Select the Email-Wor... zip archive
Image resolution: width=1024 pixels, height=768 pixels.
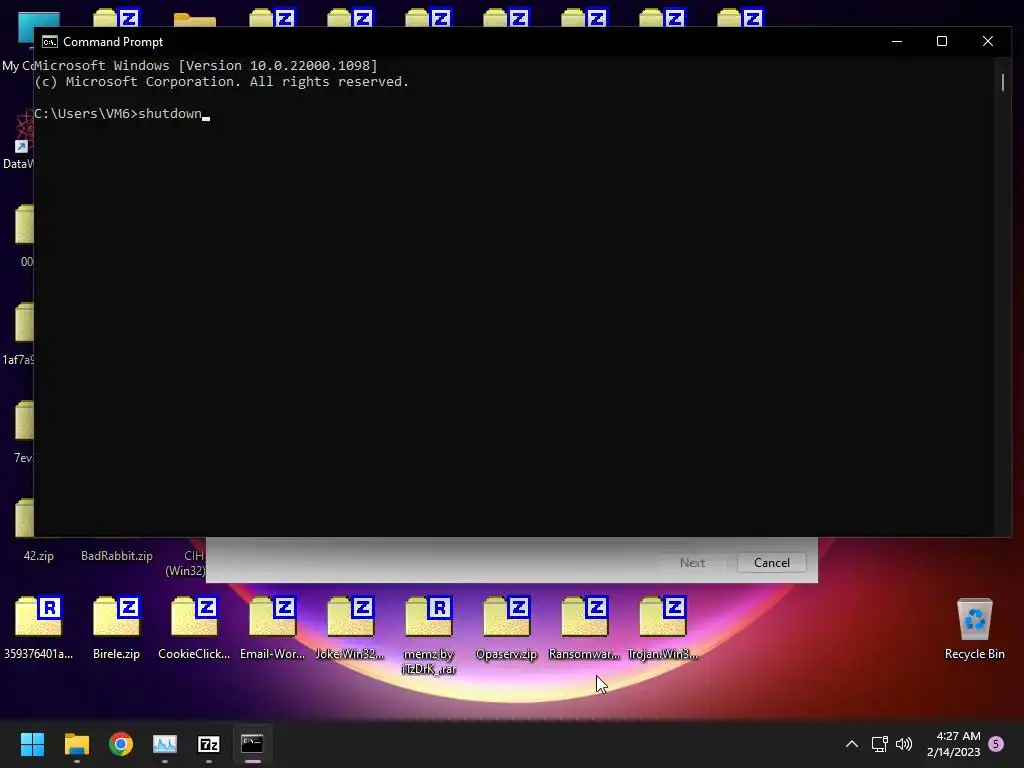(x=272, y=628)
